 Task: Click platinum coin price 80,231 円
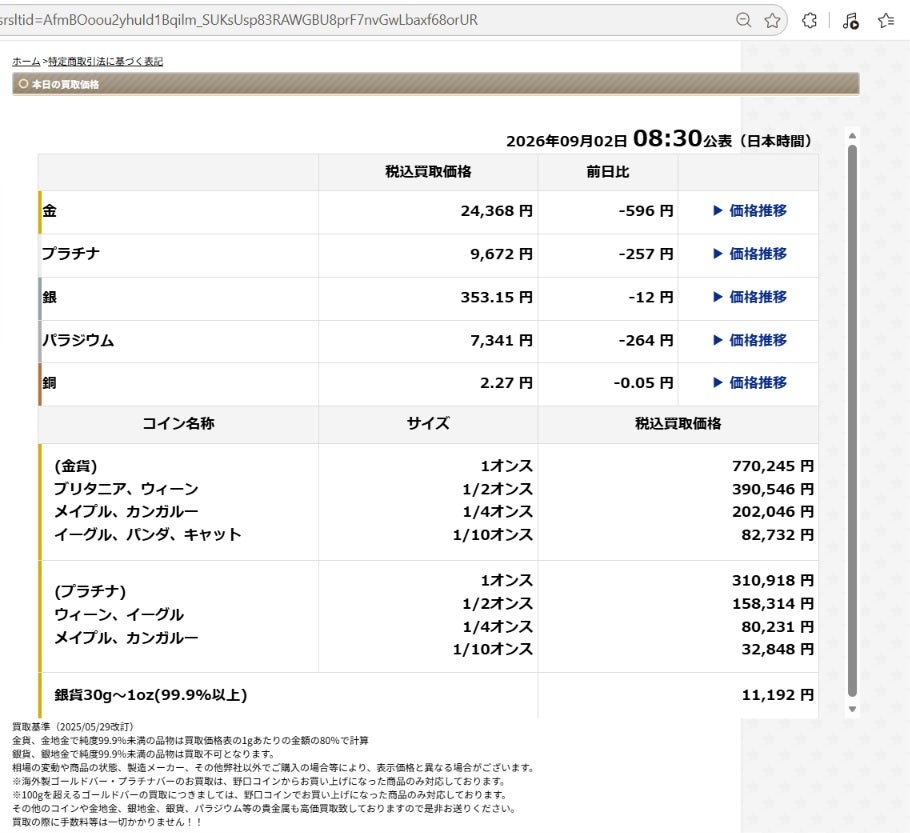777,627
